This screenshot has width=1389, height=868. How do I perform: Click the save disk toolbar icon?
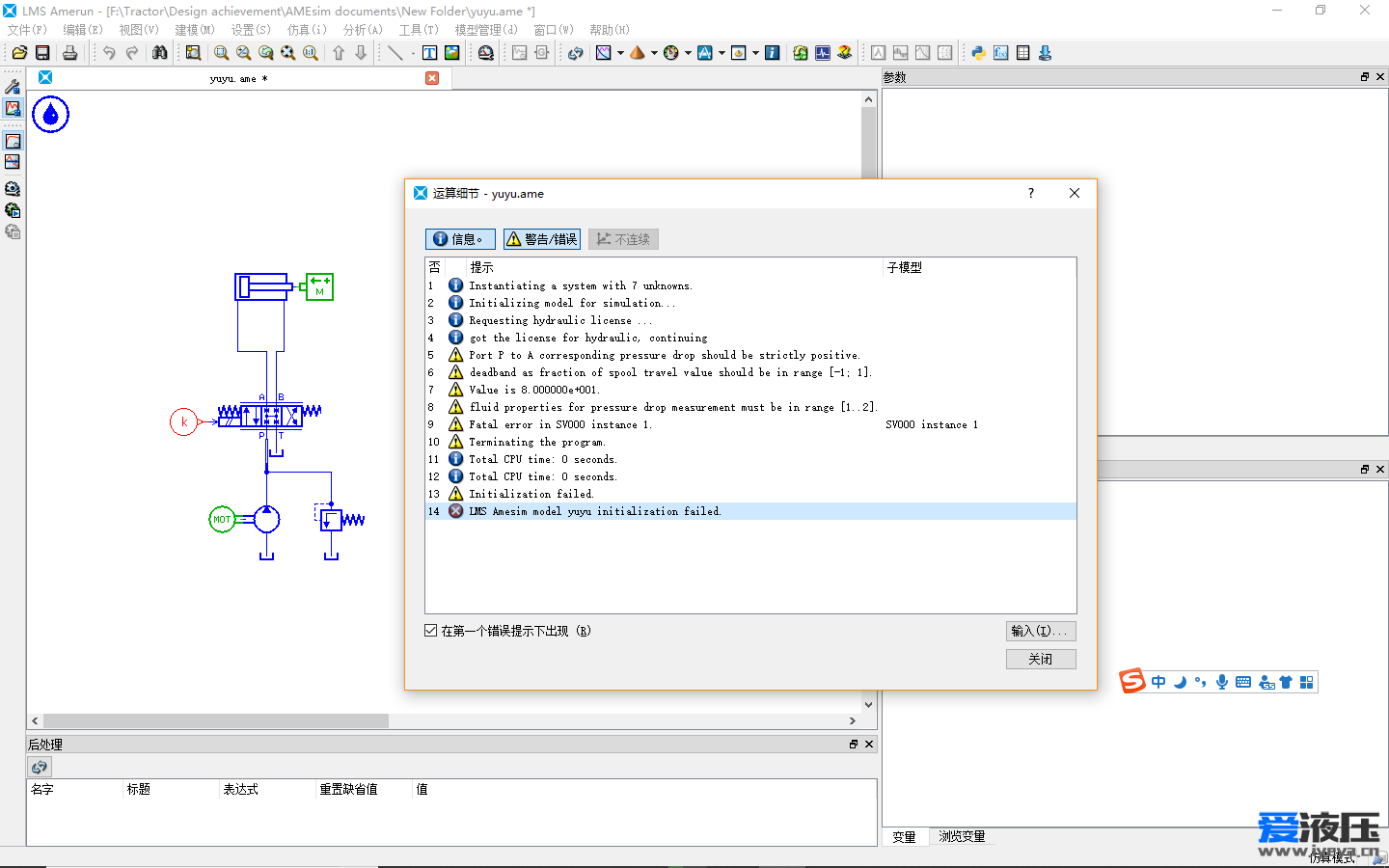pyautogui.click(x=42, y=53)
